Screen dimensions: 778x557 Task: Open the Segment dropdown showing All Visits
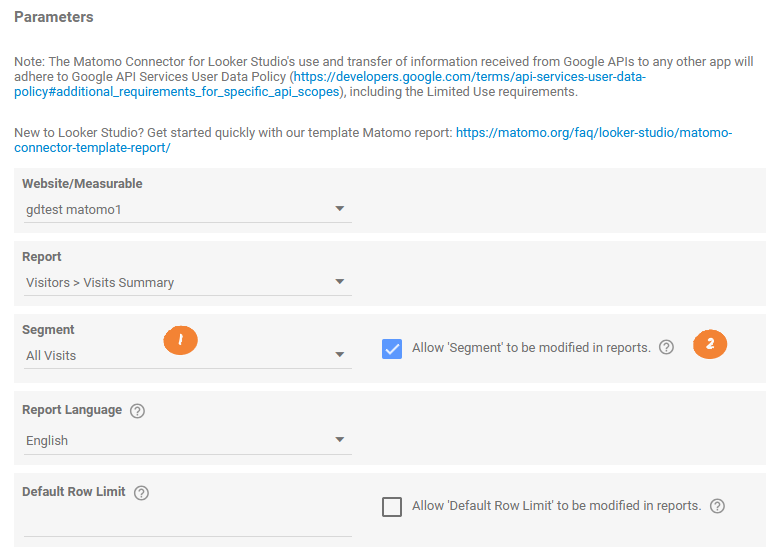coord(340,355)
